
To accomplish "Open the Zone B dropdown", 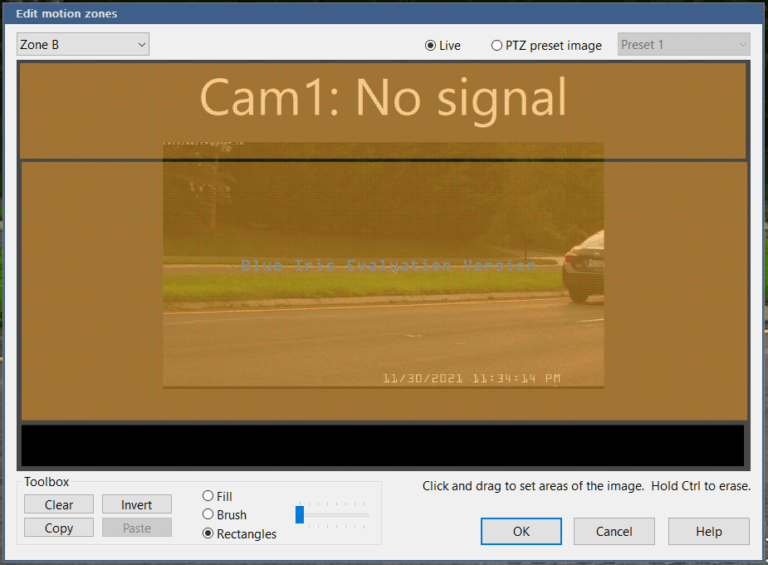I will pos(83,45).
